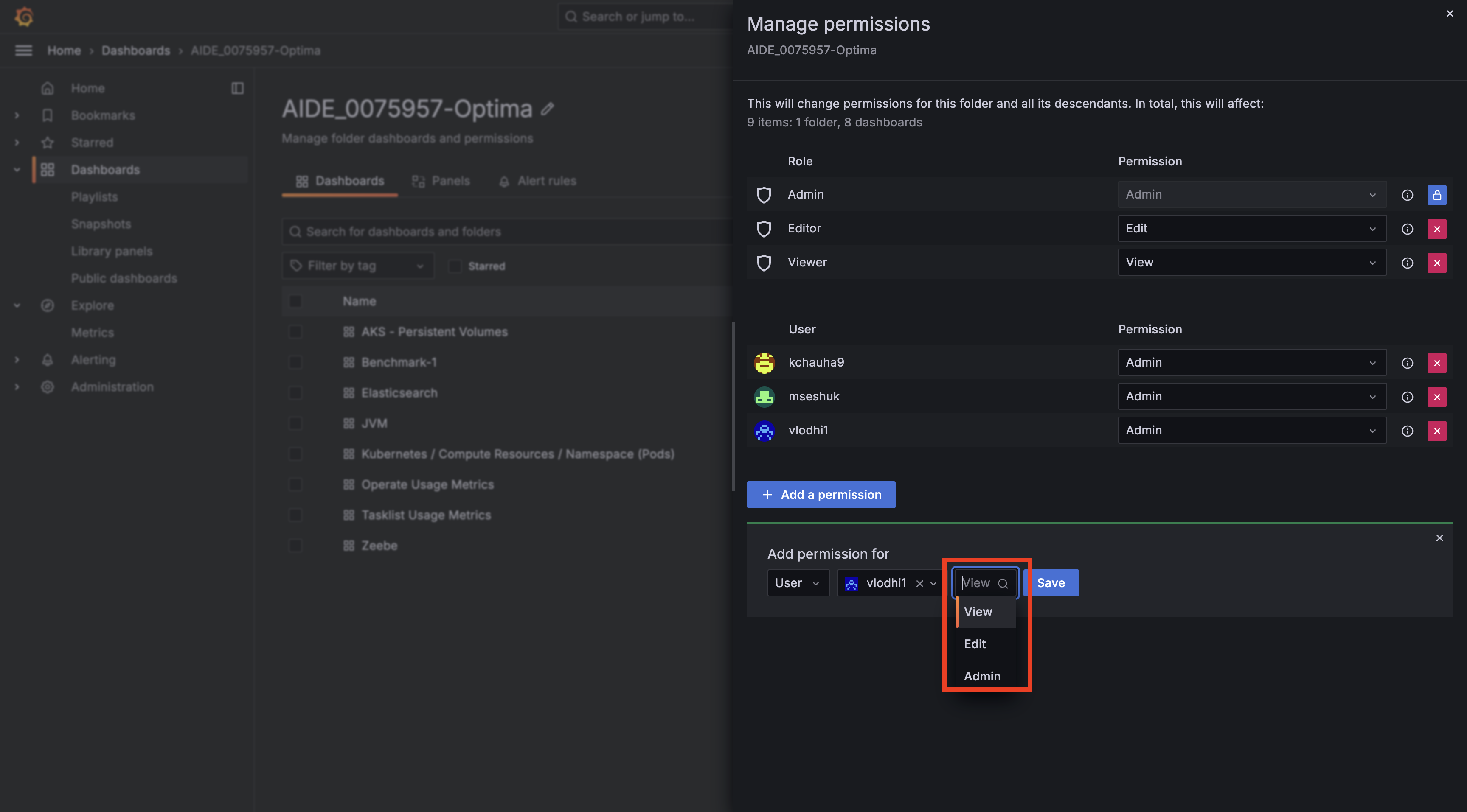Open the Filter by tag dropdown

pos(358,266)
